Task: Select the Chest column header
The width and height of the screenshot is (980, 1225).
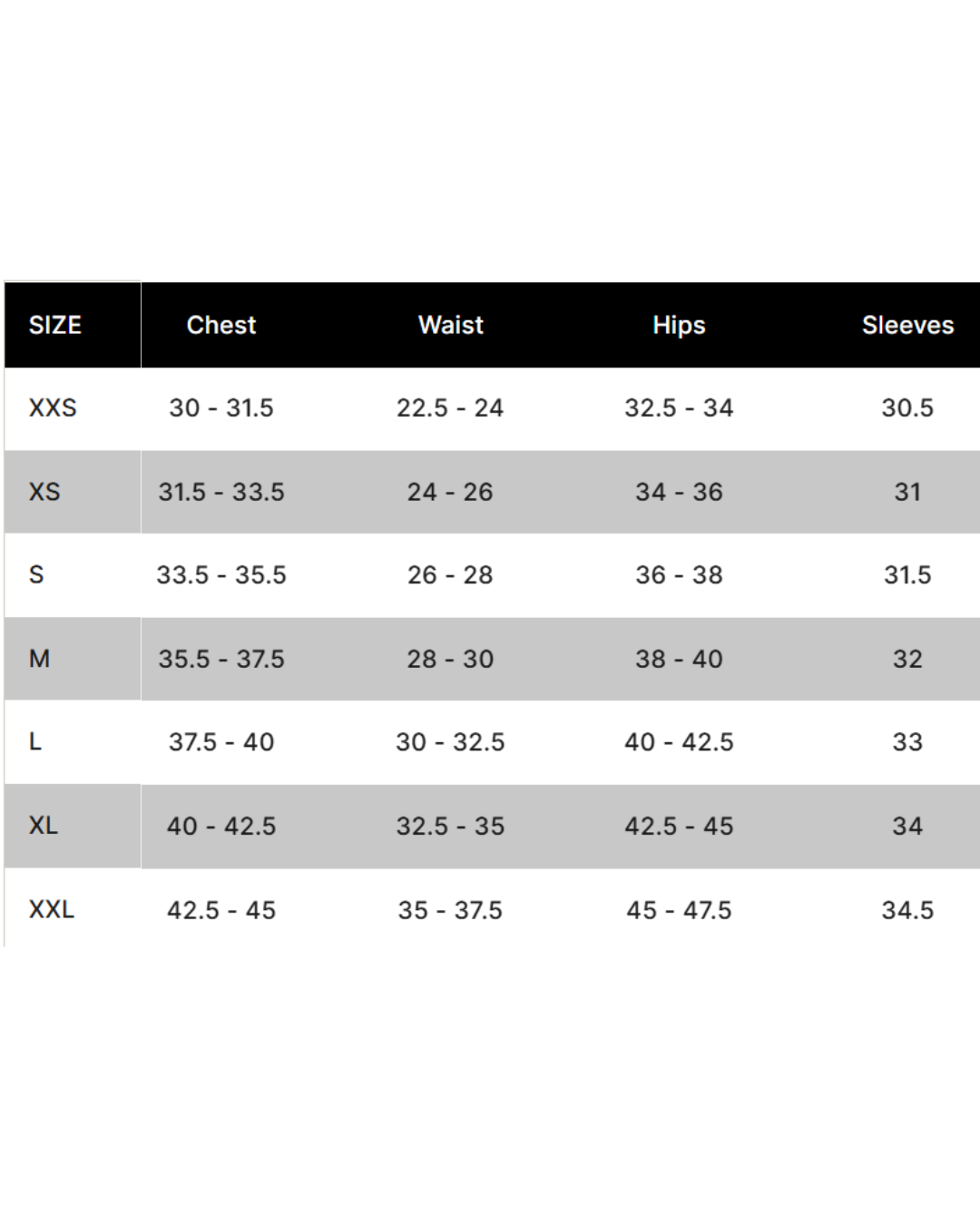Action: click(x=221, y=325)
